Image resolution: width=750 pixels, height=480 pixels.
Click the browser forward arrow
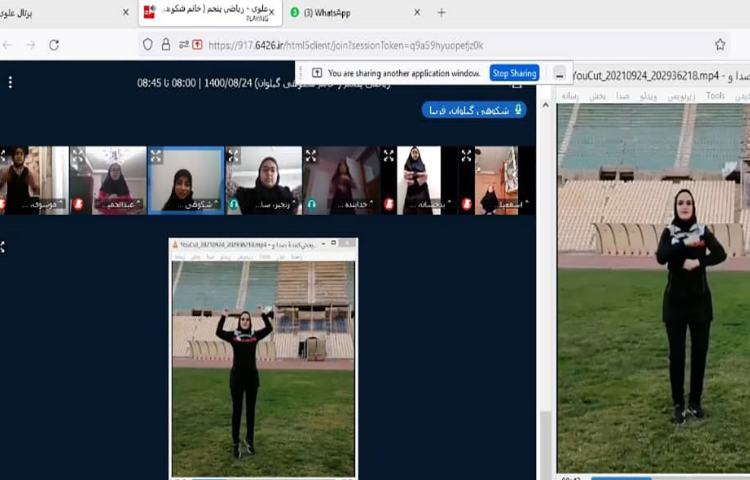[x=31, y=45]
